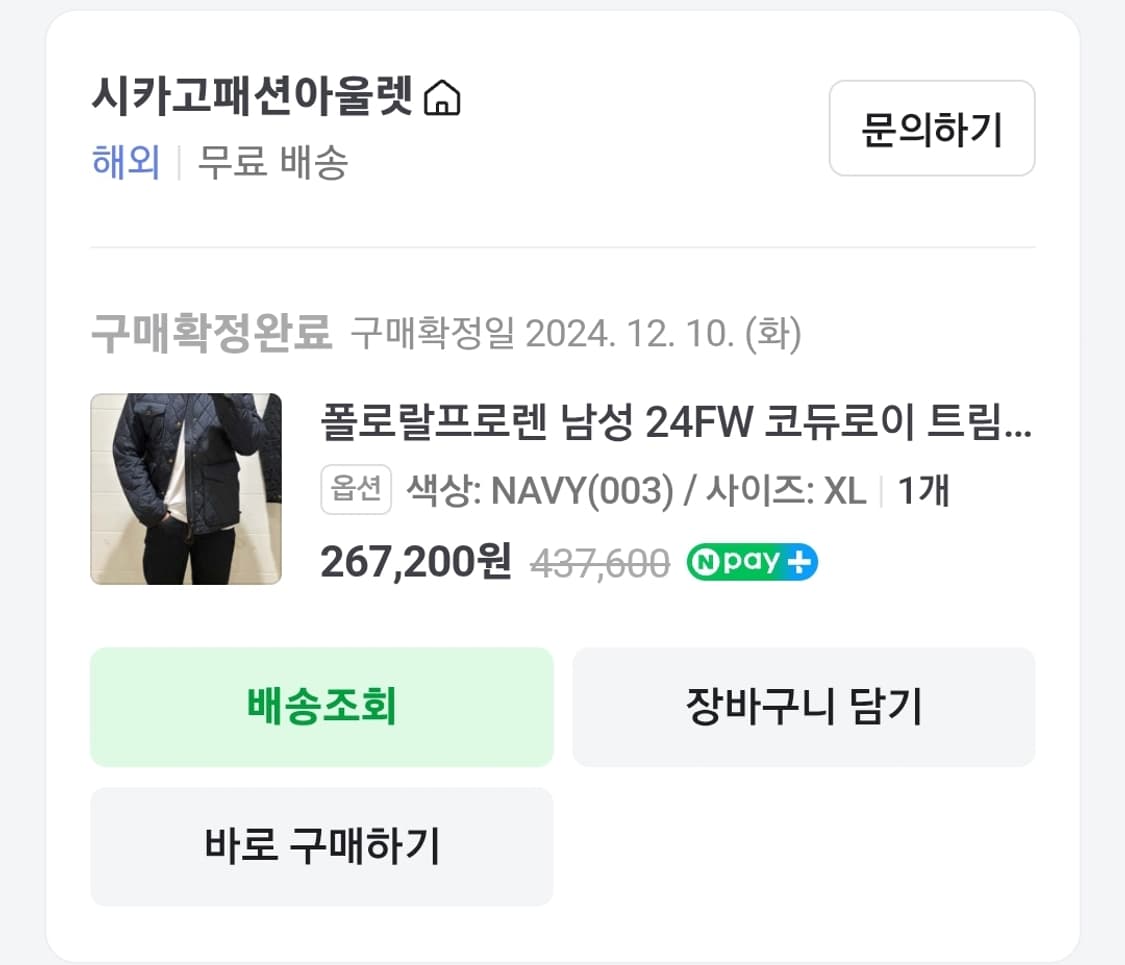This screenshot has height=965, width=1125.
Task: Click the 옵션 label badge
Action: point(356,491)
